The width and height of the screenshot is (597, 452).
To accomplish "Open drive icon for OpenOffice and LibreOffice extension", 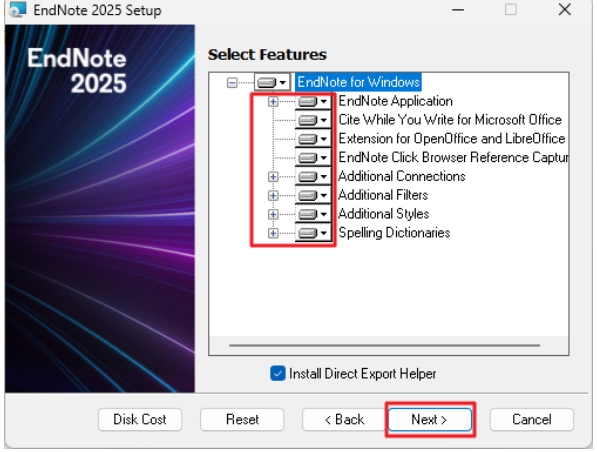I will click(x=313, y=139).
